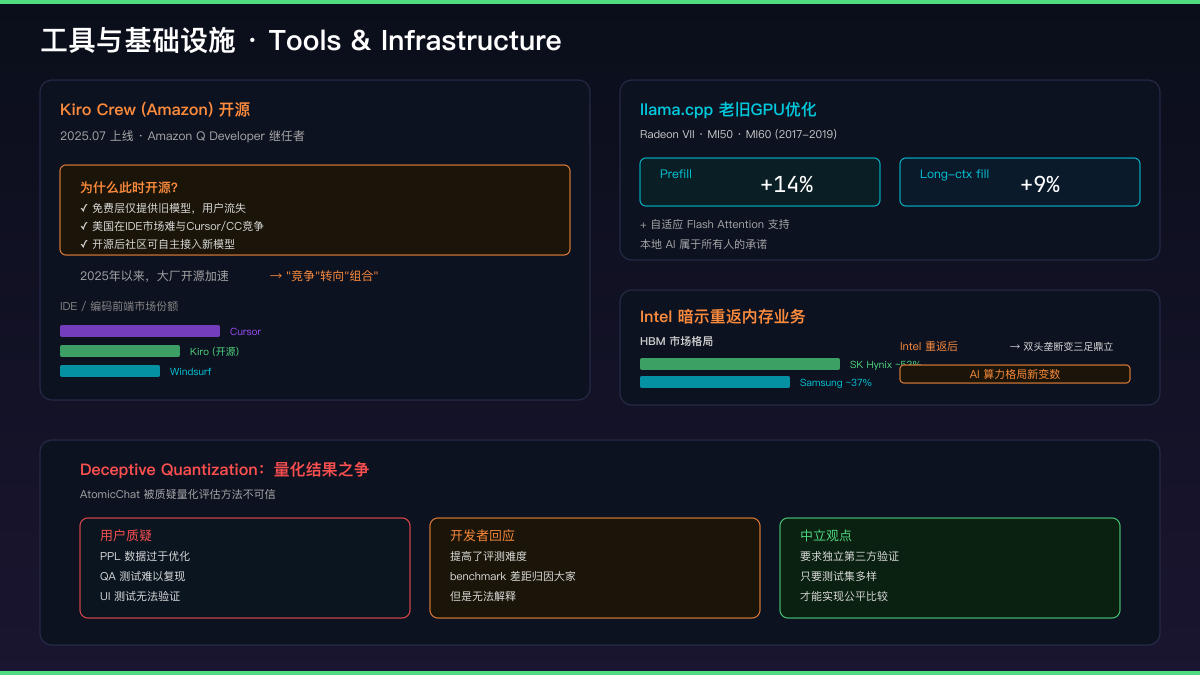Viewport: 1200px width, 675px height.
Task: Click the 'Prefill' metric label
Action: click(676, 174)
